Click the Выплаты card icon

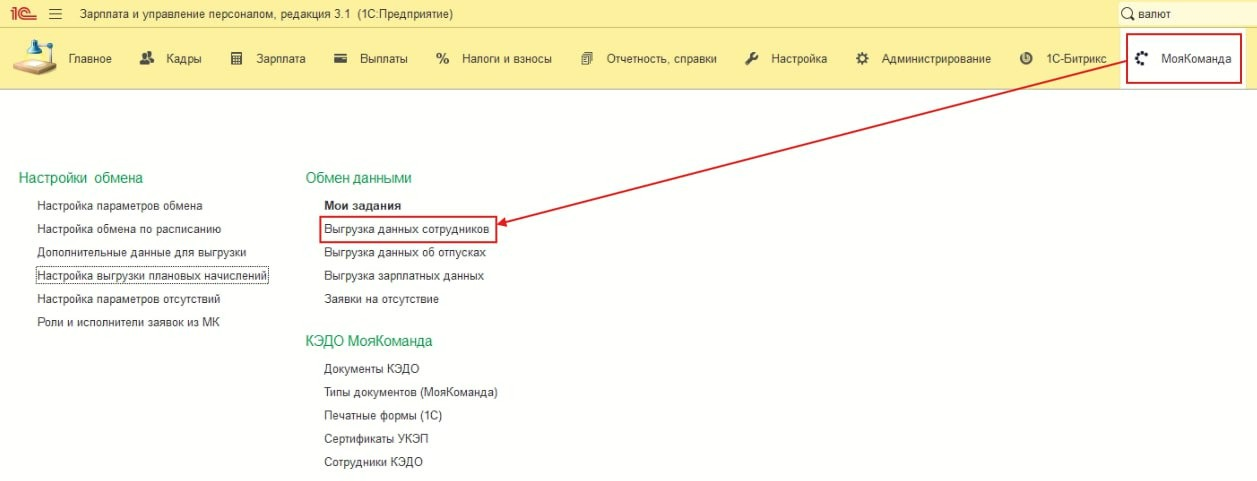(341, 58)
